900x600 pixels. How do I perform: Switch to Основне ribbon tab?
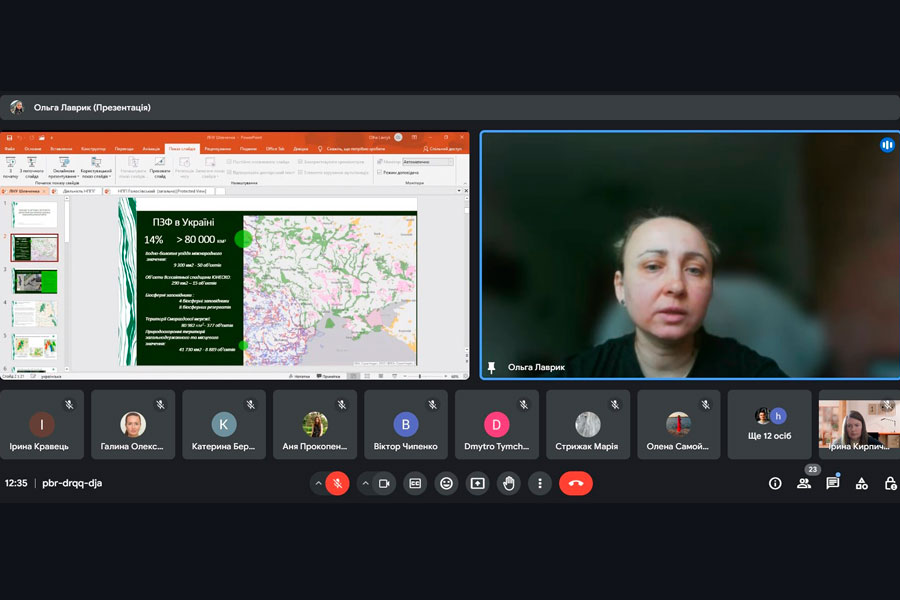tap(33, 149)
